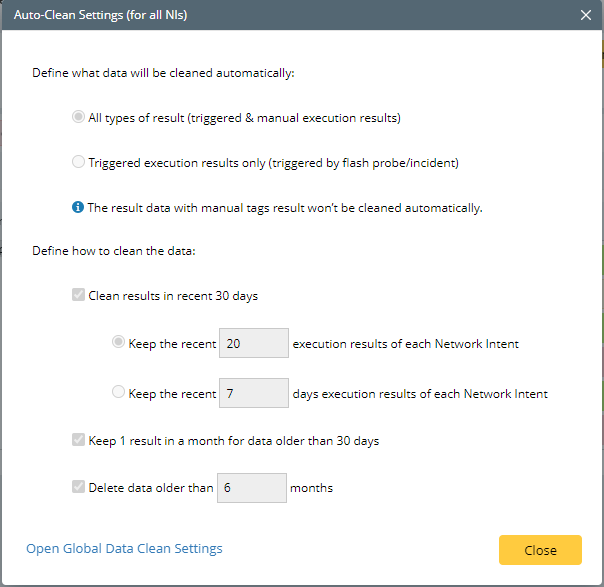Click the 'Define how to clean the data' heading
604x587 pixels.
(114, 250)
